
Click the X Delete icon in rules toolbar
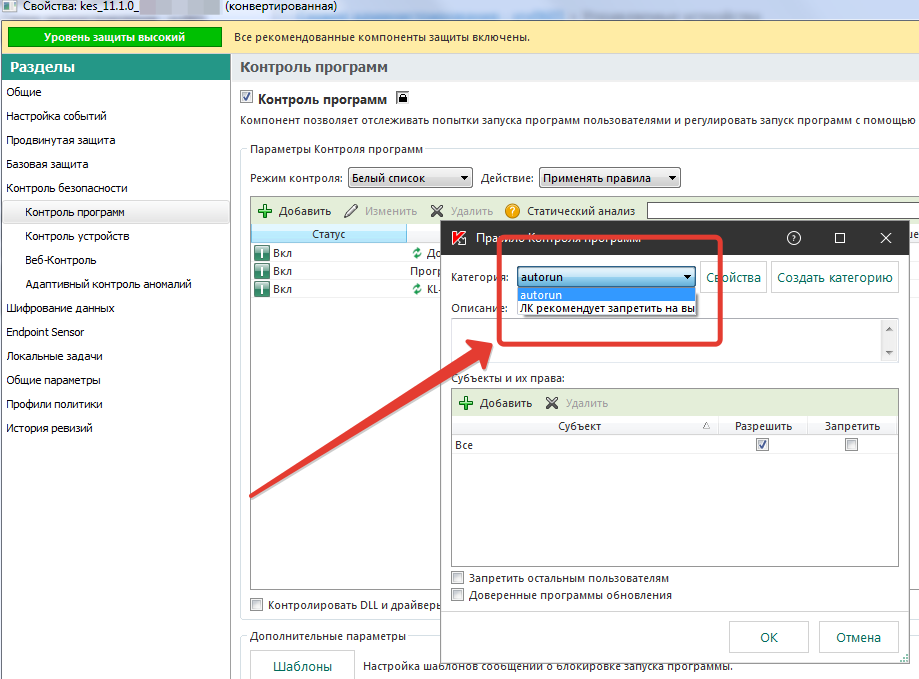pyautogui.click(x=437, y=211)
